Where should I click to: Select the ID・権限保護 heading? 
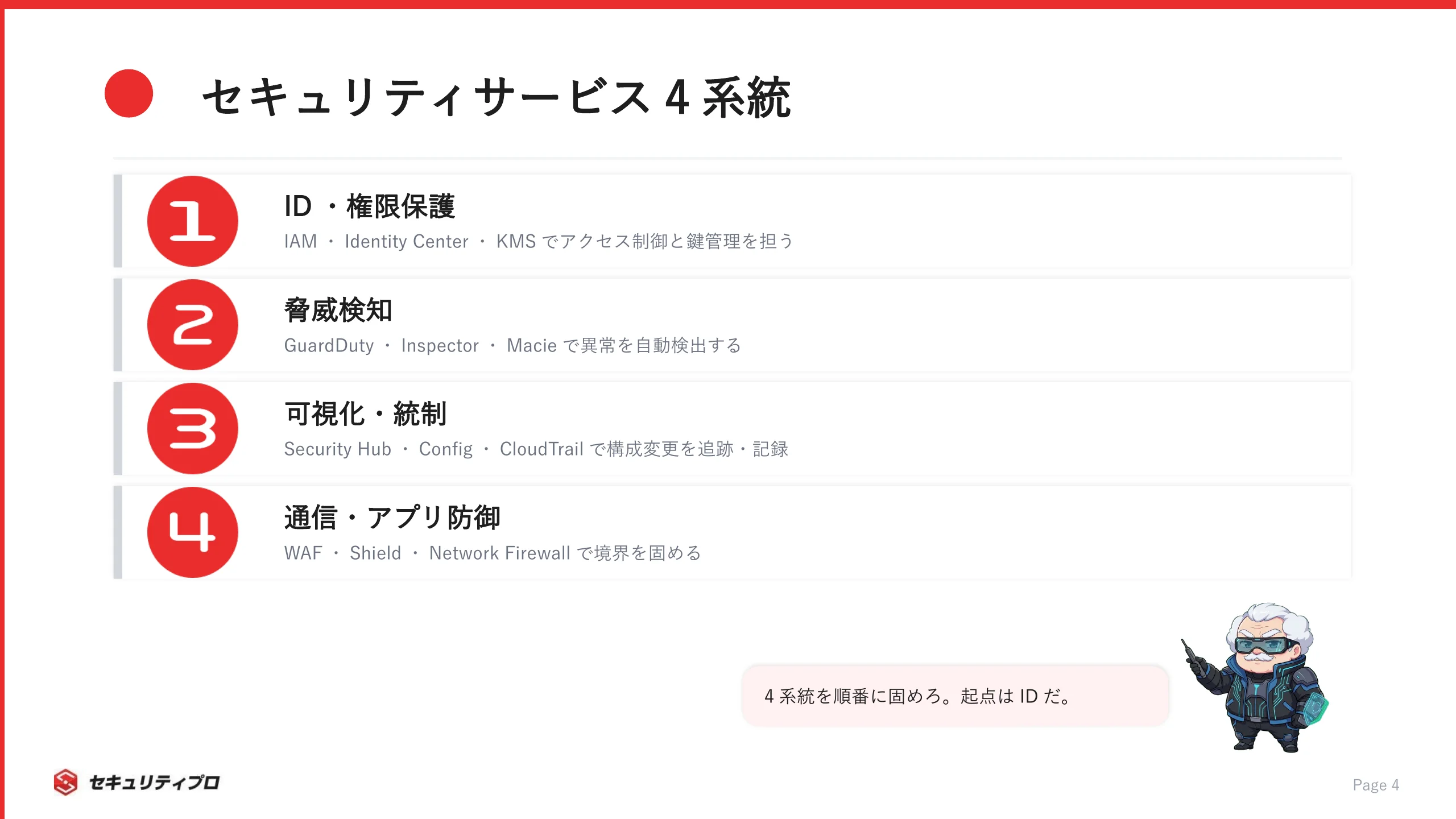coord(370,206)
